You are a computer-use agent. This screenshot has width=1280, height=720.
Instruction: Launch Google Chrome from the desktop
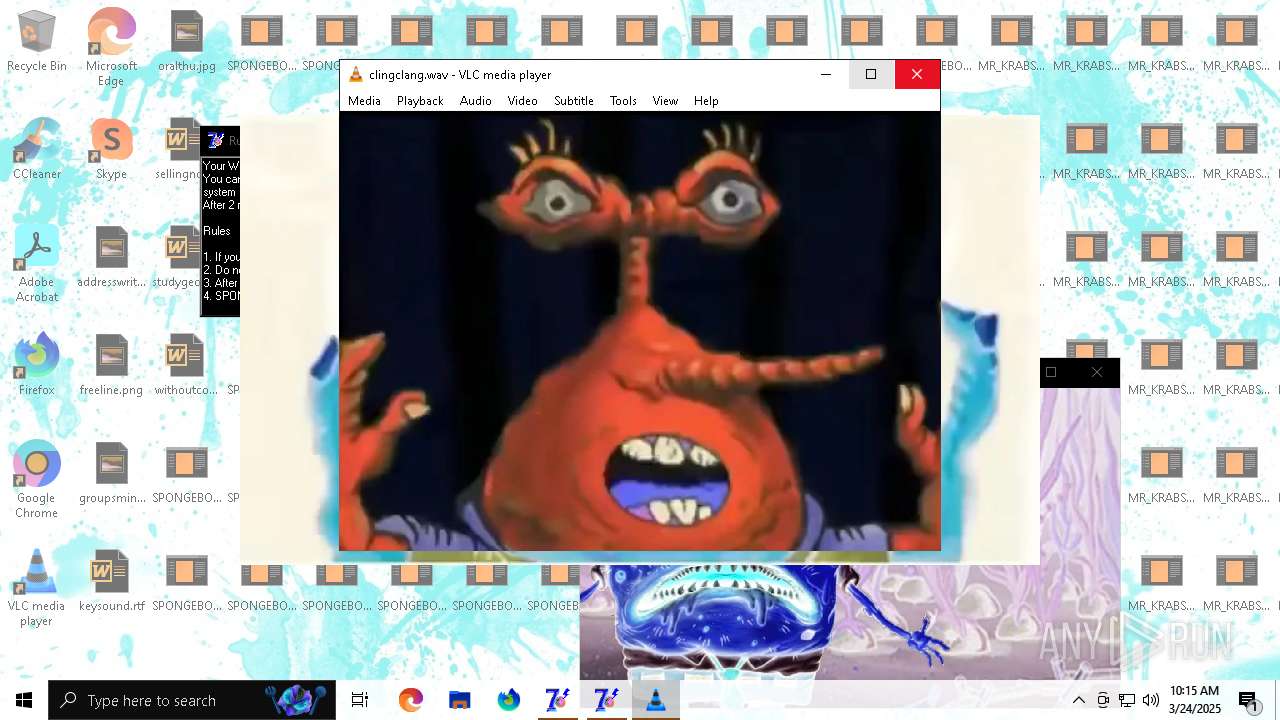tap(37, 480)
